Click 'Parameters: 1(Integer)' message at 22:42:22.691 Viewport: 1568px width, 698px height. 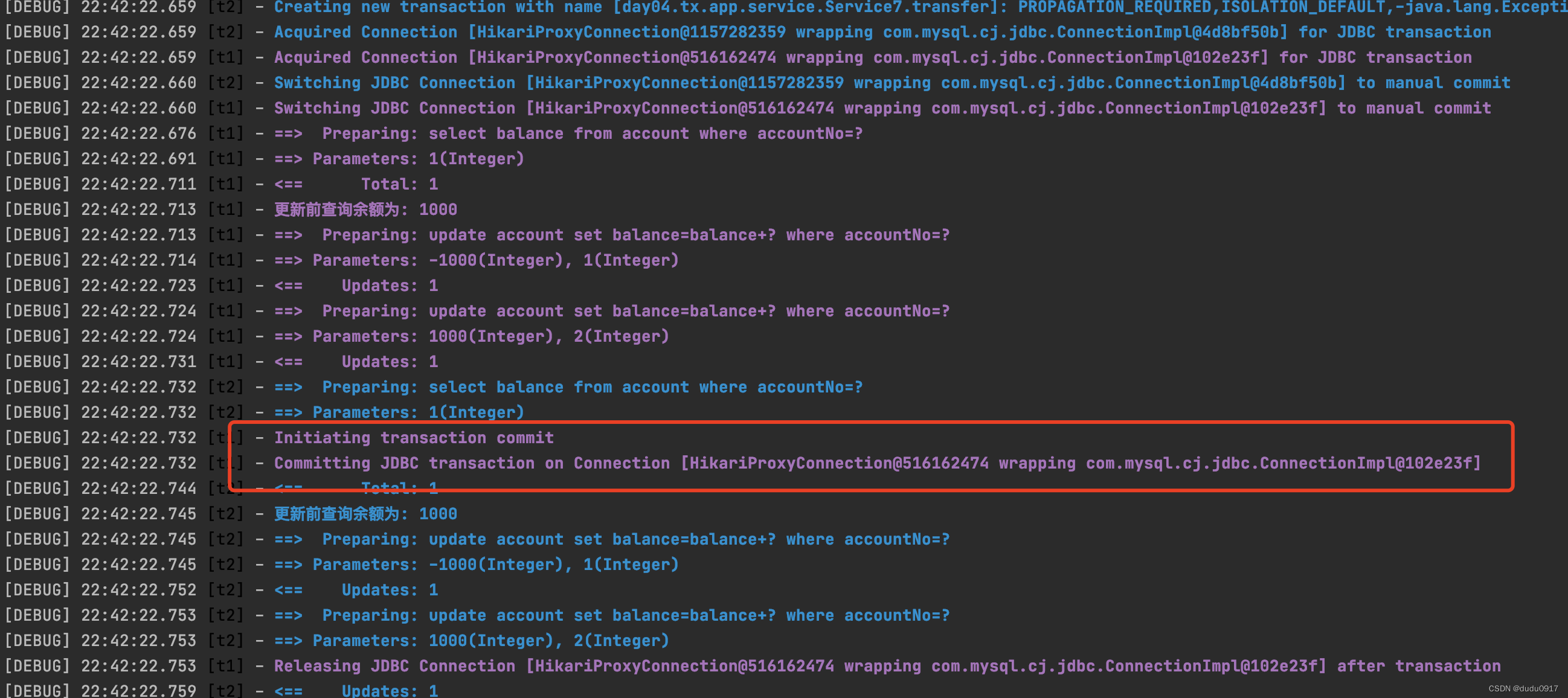[x=399, y=159]
